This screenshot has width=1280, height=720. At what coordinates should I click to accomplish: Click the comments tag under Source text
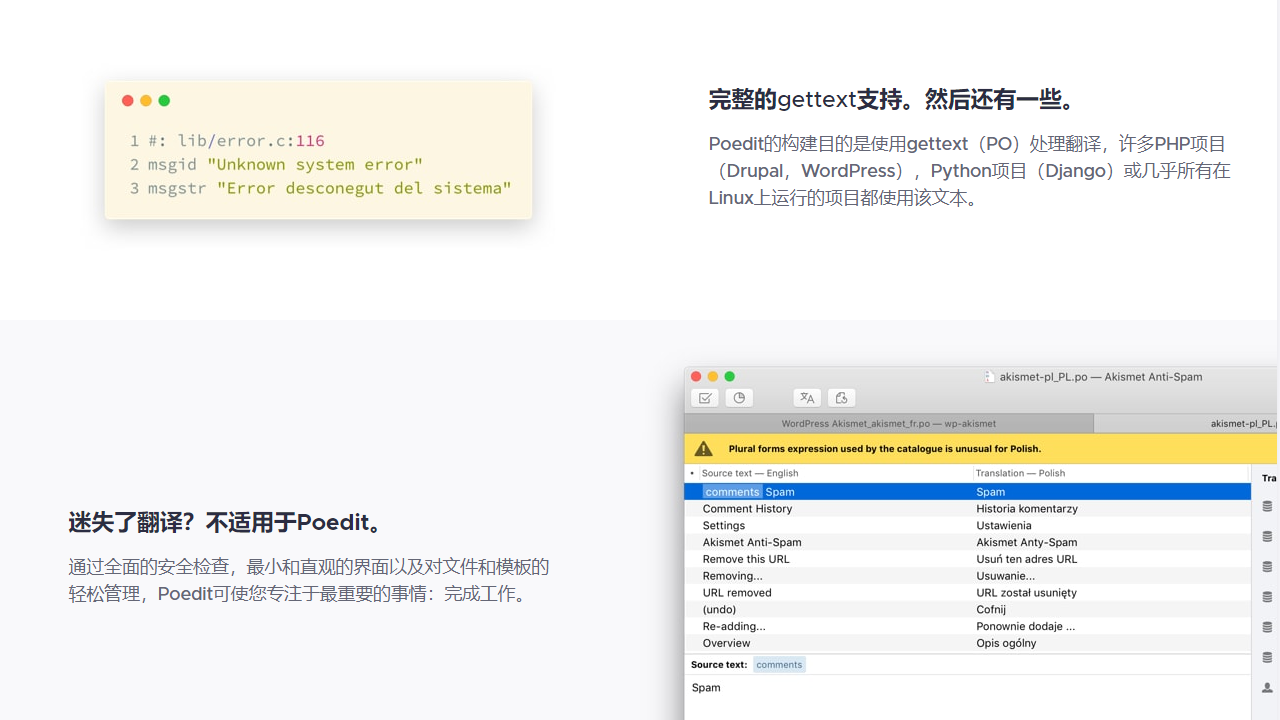click(x=779, y=664)
